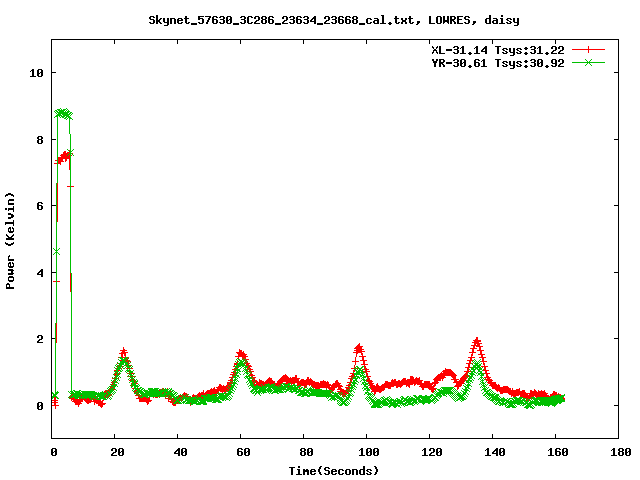Click y-axis tick label 6
The width and height of the screenshot is (640, 480).
point(40,206)
